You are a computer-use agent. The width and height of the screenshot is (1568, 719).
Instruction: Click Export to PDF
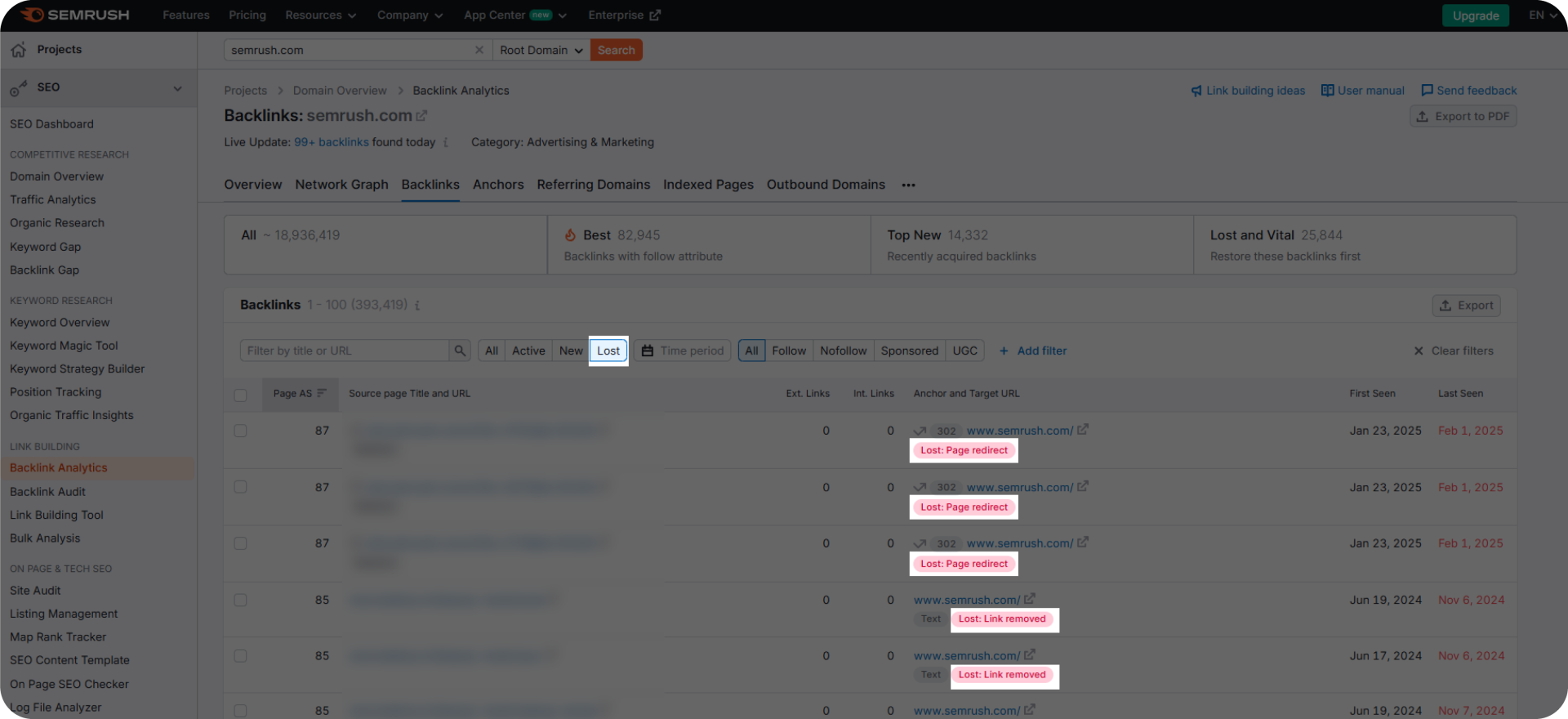tap(1463, 116)
